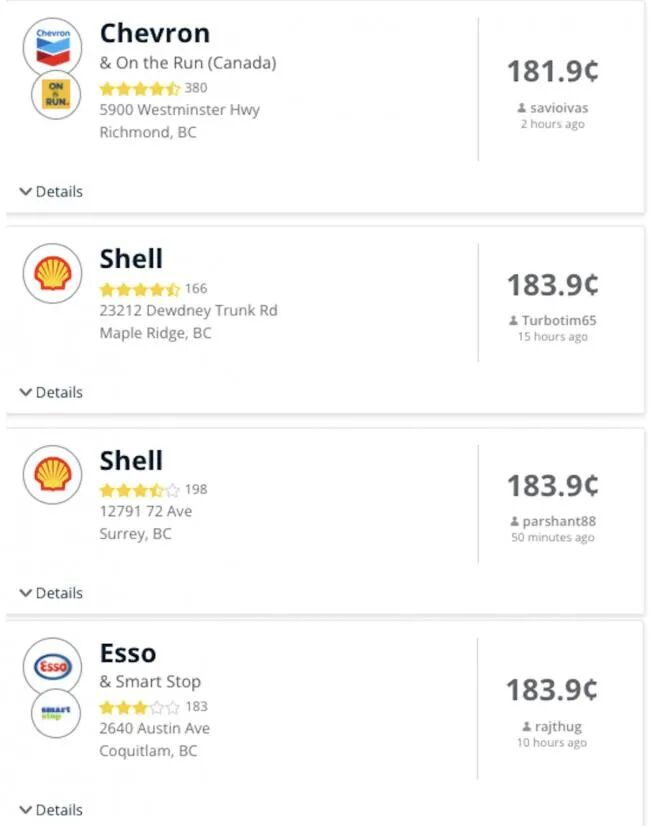Click the Shell logo for Maple Ridge station
Image resolution: width=650 pixels, height=826 pixels.
point(52,273)
